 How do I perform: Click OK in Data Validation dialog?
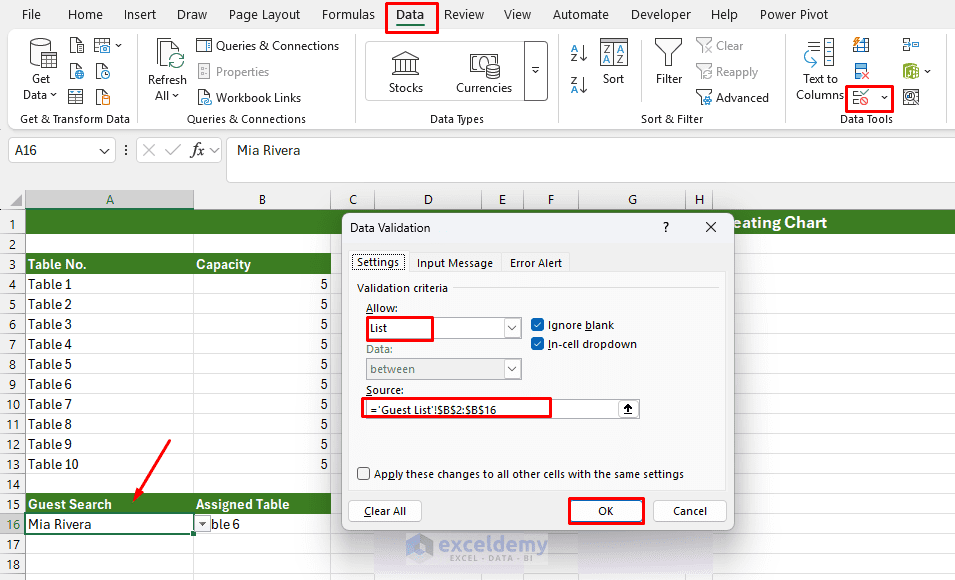(x=605, y=511)
